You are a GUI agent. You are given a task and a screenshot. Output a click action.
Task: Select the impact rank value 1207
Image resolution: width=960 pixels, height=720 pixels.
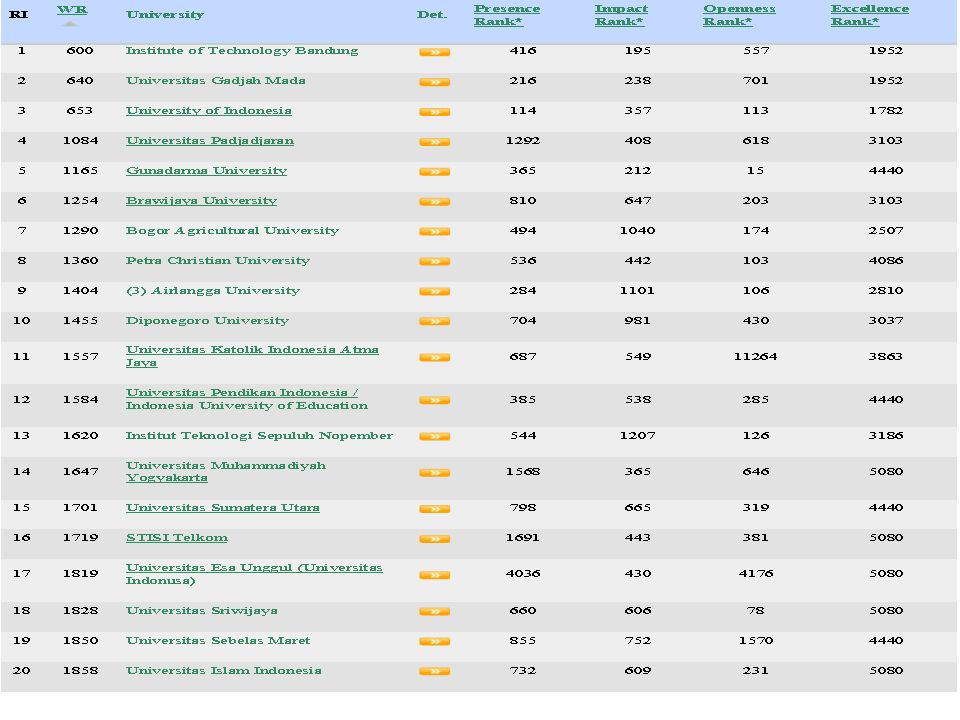637,435
